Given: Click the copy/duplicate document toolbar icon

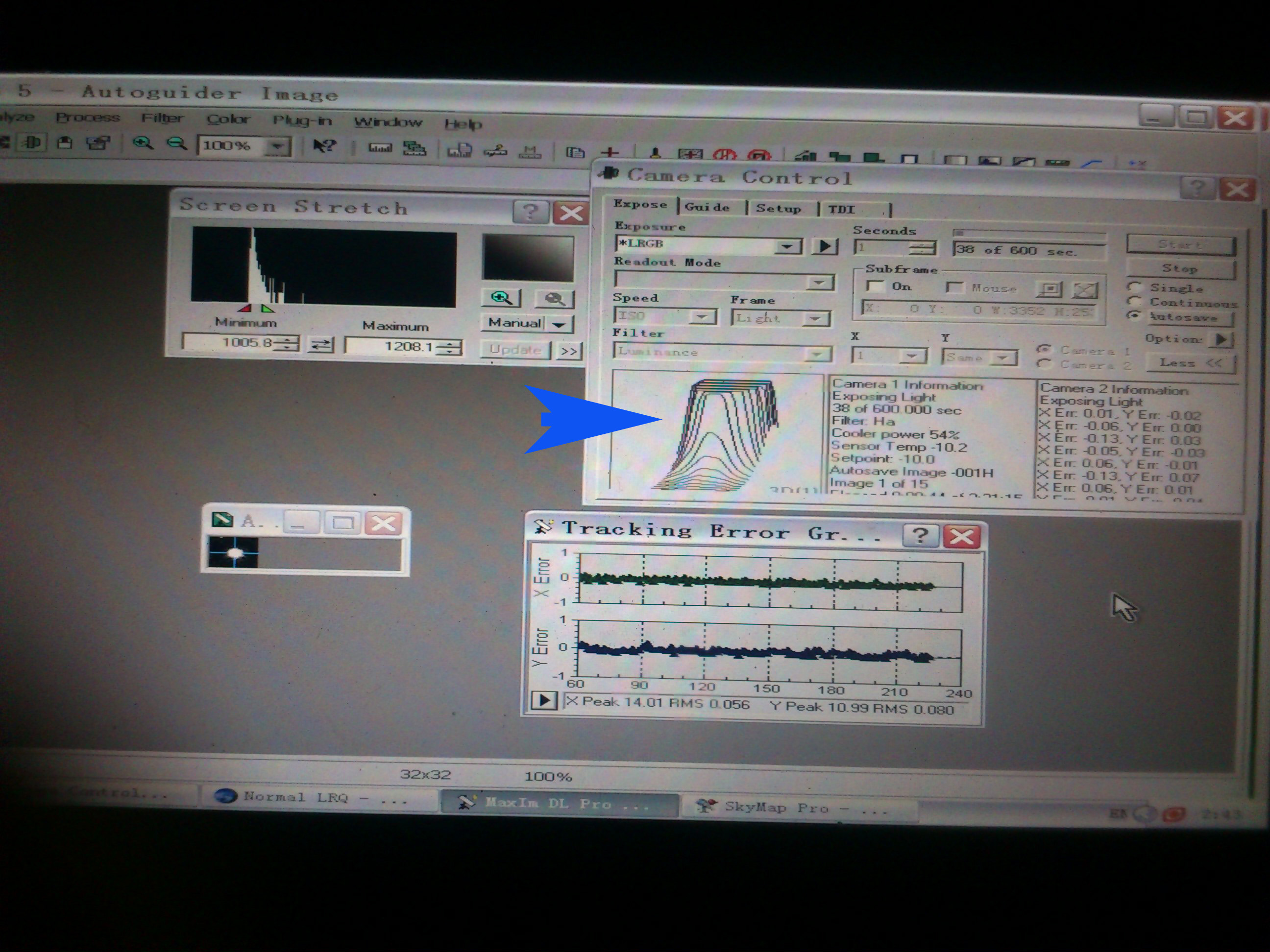Looking at the screenshot, I should 575,152.
